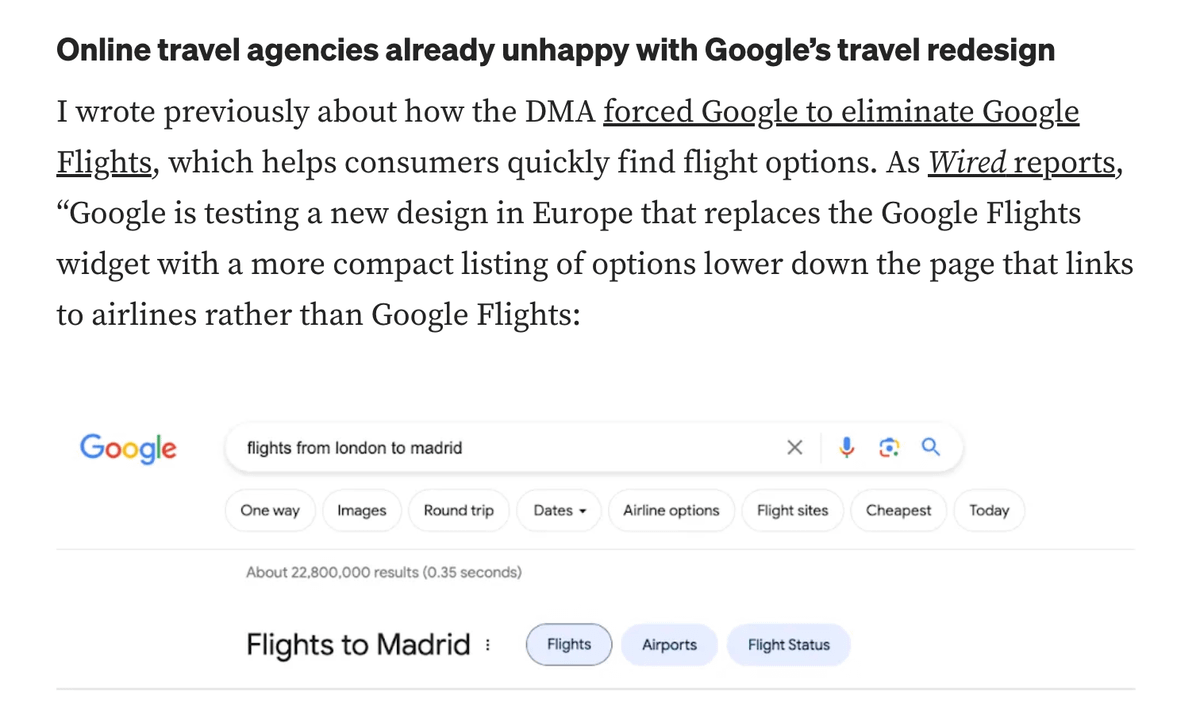The width and height of the screenshot is (1200, 702).
Task: Select the One way filter chip
Action: (x=270, y=510)
